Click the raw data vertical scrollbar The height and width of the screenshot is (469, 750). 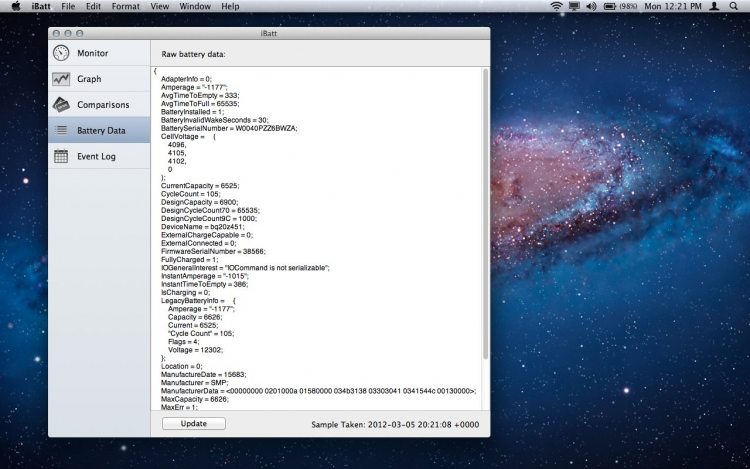485,214
